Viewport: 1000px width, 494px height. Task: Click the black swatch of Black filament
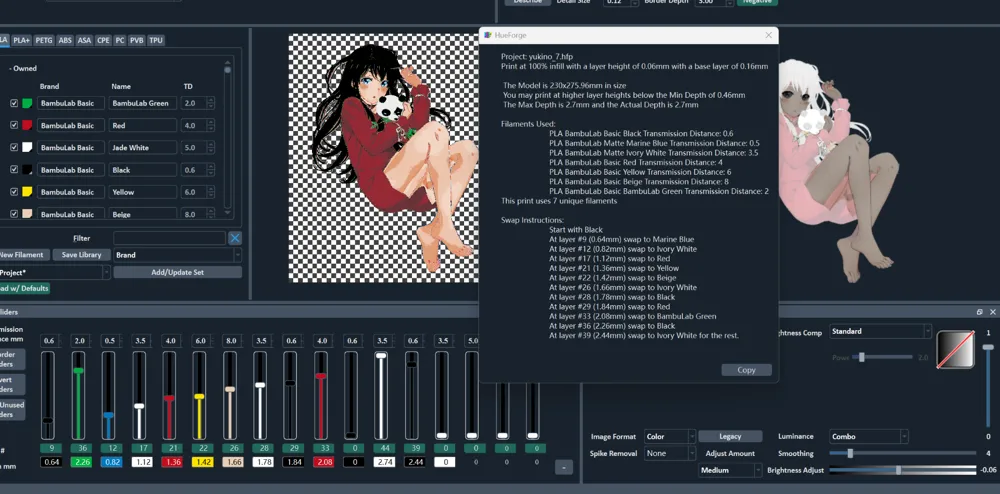pos(27,170)
